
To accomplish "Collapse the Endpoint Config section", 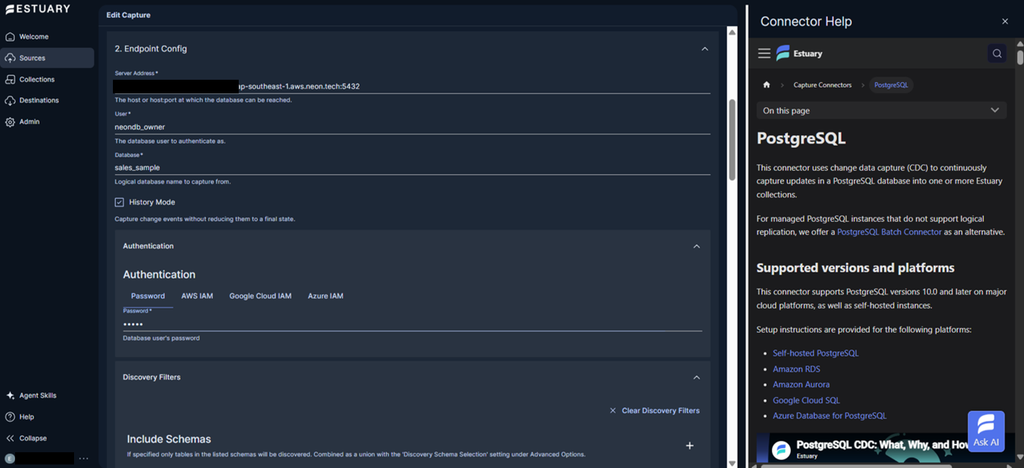I will point(705,49).
